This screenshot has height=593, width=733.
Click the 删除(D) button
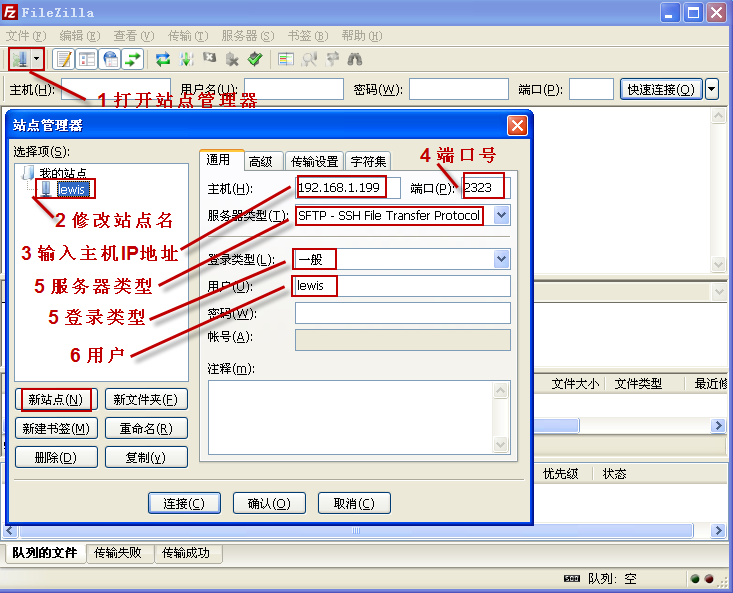click(56, 457)
